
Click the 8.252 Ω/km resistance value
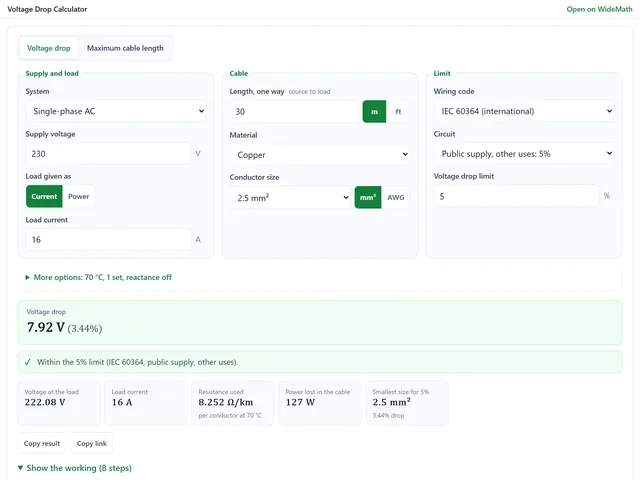226,402
